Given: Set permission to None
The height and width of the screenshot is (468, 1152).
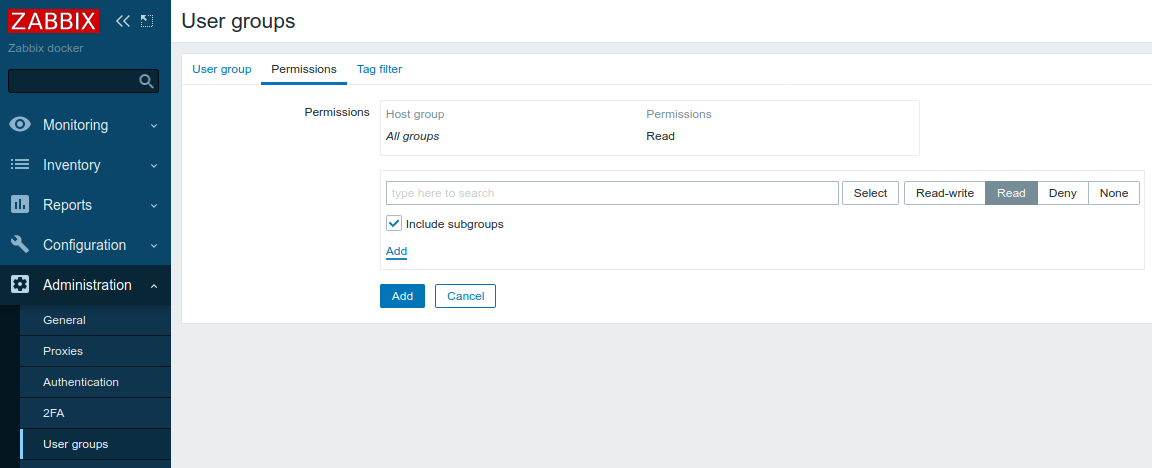Looking at the screenshot, I should (1114, 193).
